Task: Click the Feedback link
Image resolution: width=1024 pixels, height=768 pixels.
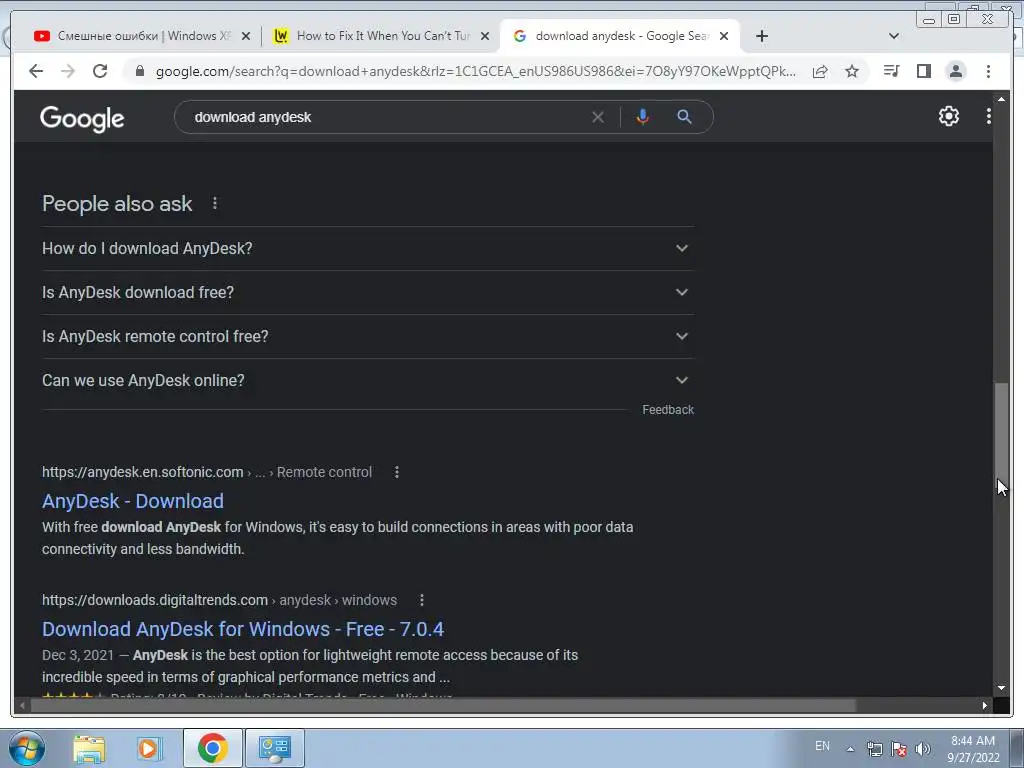Action: (667, 409)
